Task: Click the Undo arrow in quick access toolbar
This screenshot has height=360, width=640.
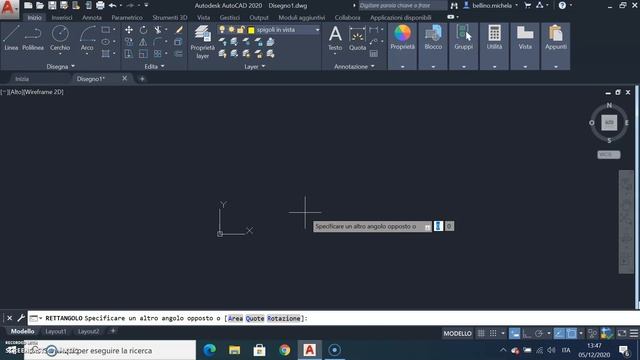Action: pyautogui.click(x=113, y=5)
